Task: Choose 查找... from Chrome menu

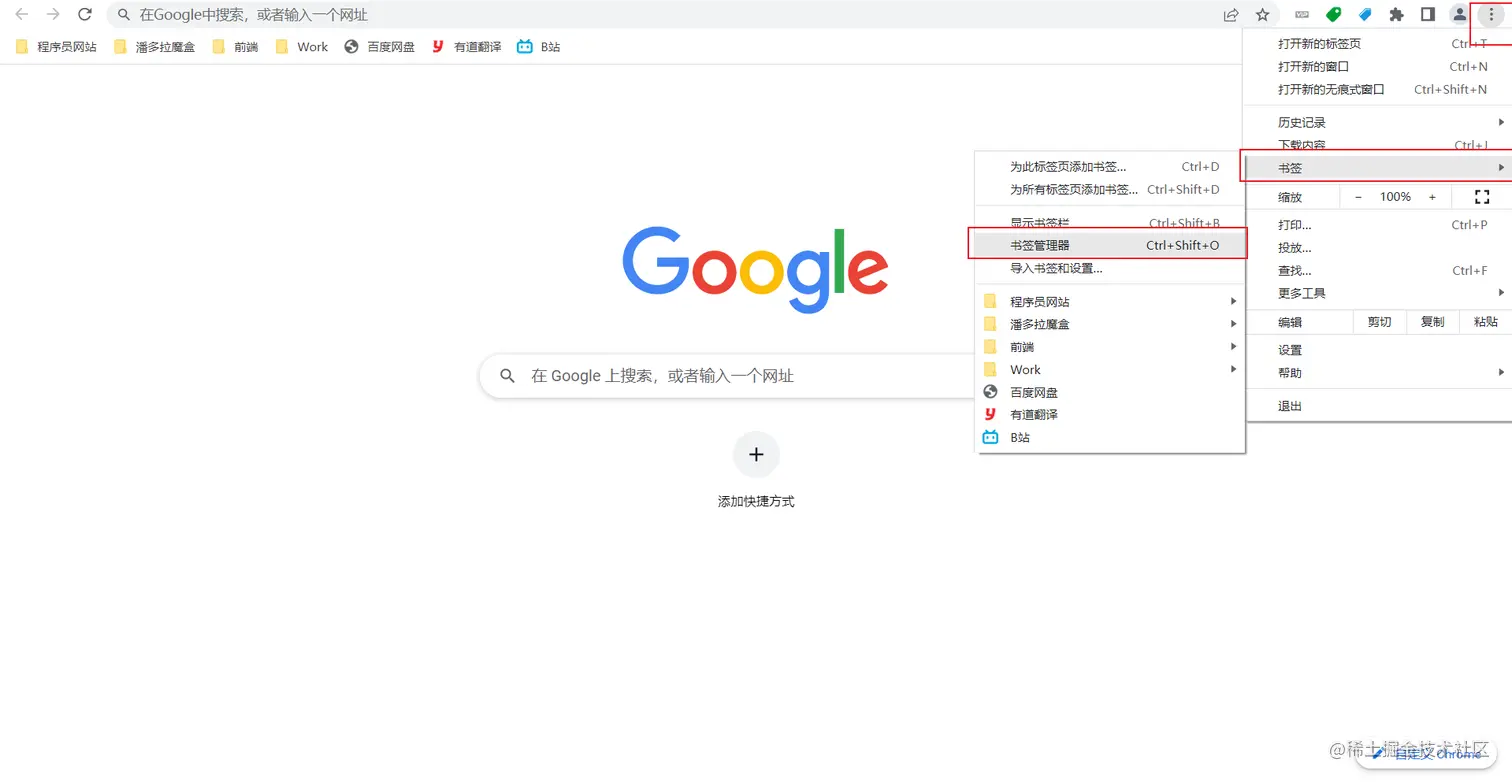Action: click(1379, 271)
